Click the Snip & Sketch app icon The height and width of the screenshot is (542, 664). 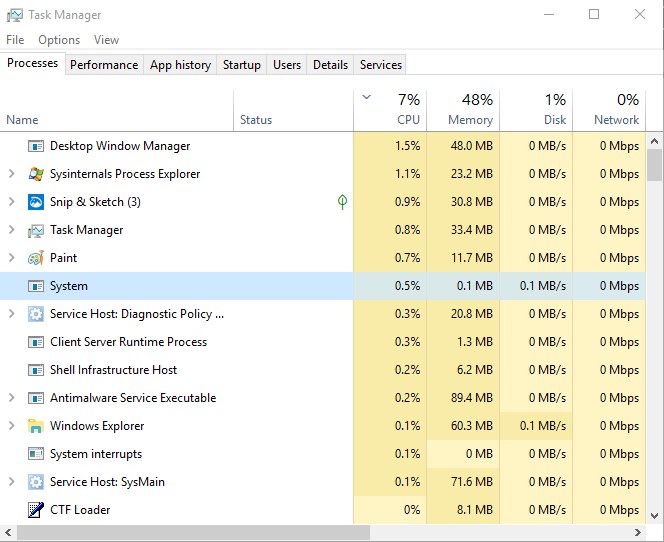(36, 202)
